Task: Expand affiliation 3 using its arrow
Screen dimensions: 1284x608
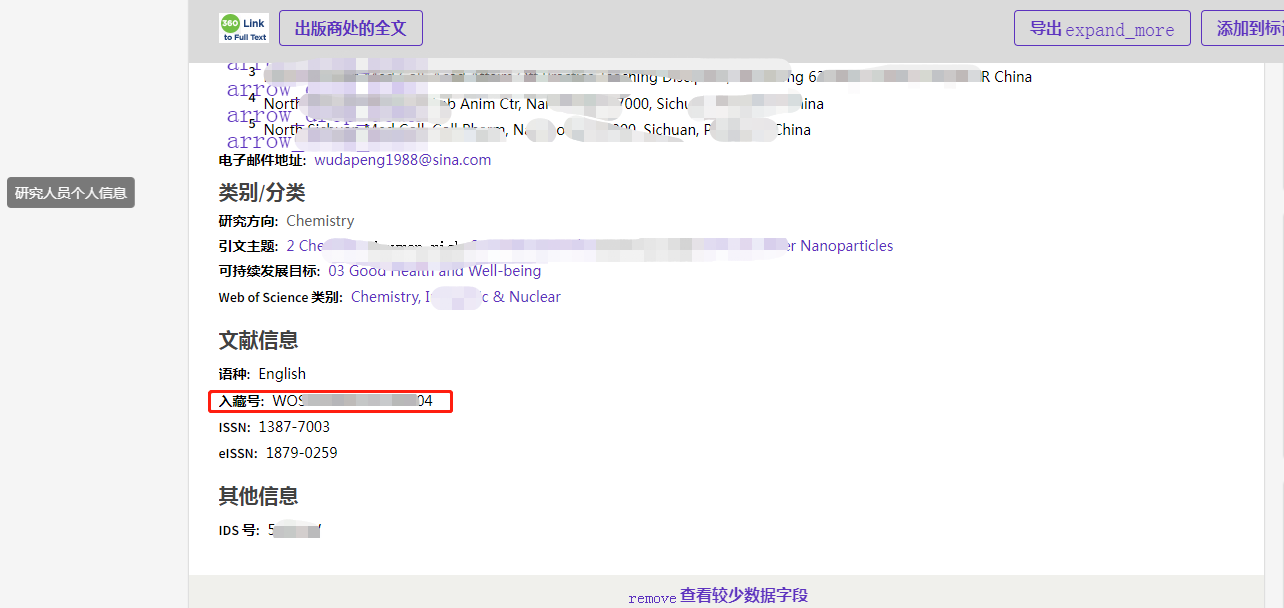Action: [258, 89]
